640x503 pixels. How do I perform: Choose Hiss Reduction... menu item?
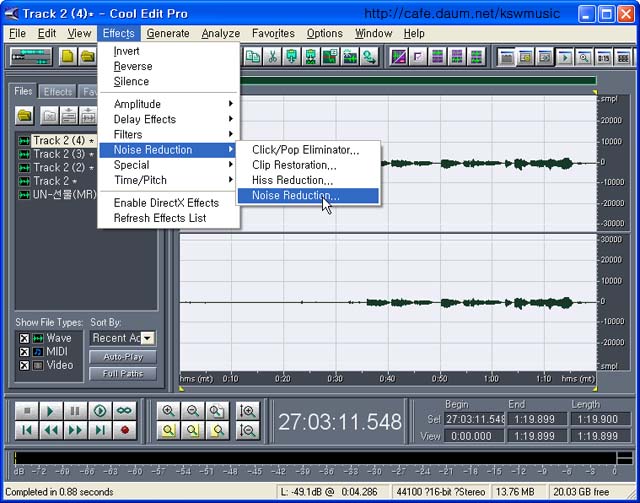[x=308, y=180]
